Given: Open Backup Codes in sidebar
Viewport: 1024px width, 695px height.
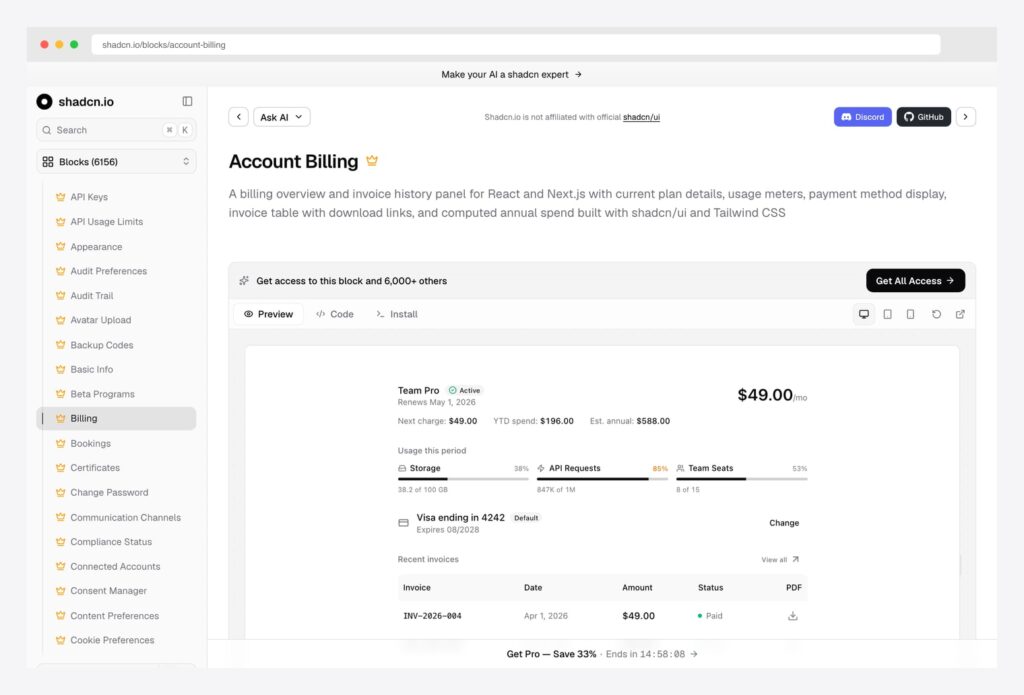Looking at the screenshot, I should point(101,345).
